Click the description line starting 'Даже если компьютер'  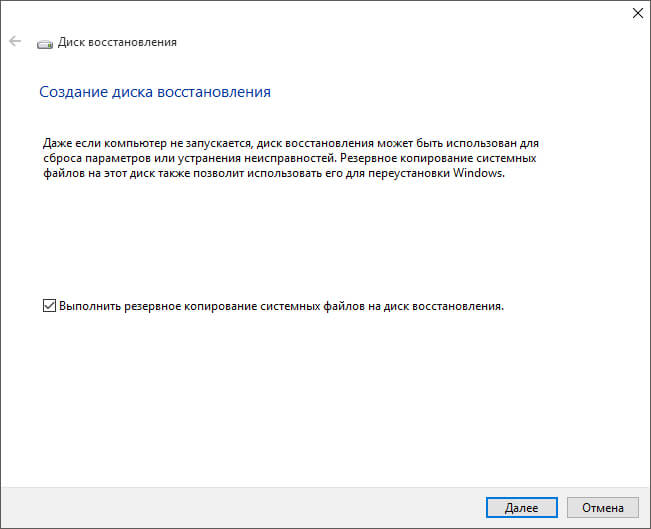(297, 144)
